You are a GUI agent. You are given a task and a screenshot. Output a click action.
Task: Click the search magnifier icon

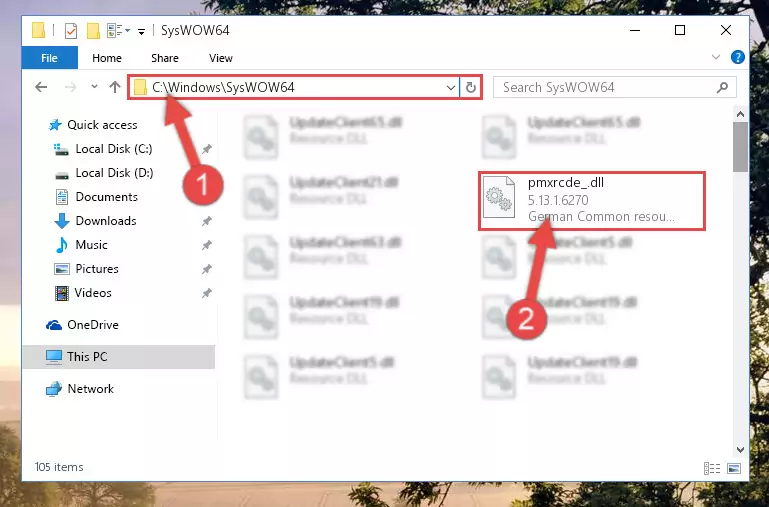point(722,88)
